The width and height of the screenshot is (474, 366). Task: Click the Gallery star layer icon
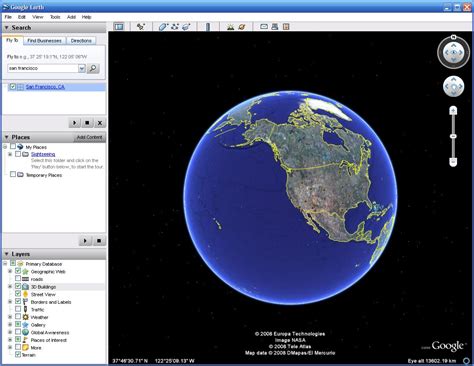click(x=26, y=325)
